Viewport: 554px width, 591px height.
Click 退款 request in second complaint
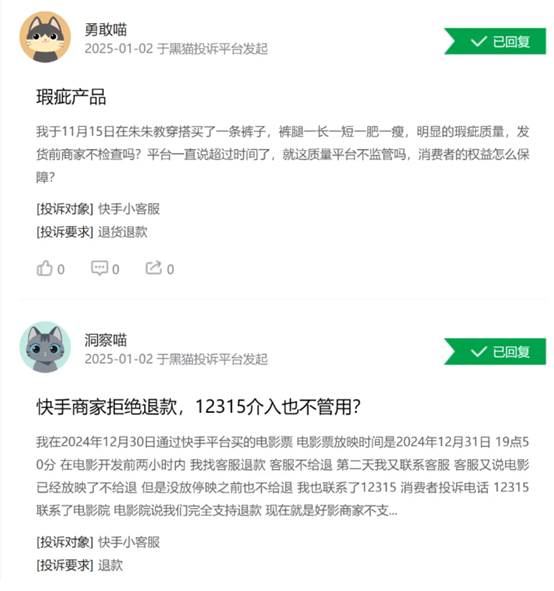[x=110, y=565]
